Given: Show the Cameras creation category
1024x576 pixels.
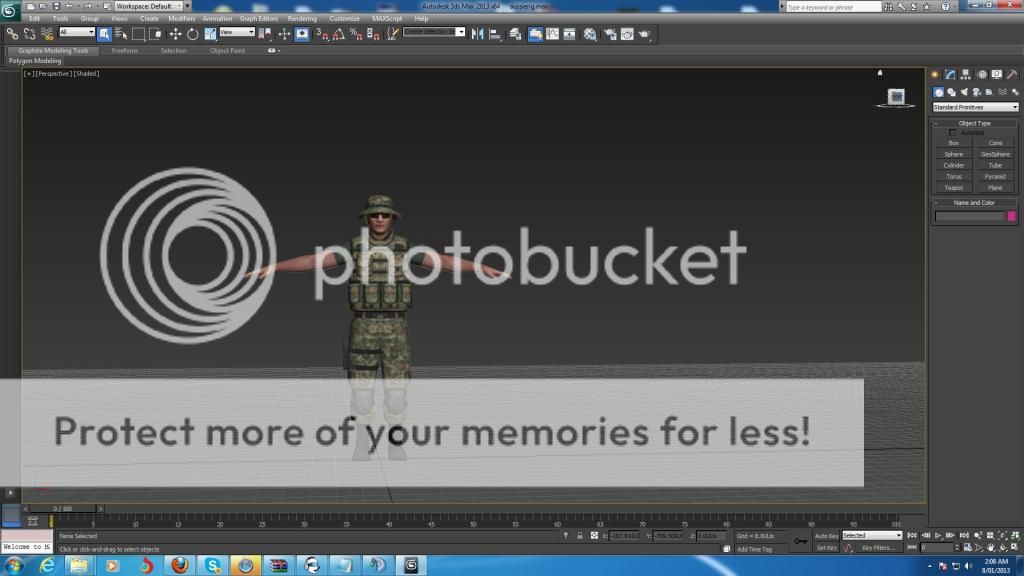Looking at the screenshot, I should 977,92.
